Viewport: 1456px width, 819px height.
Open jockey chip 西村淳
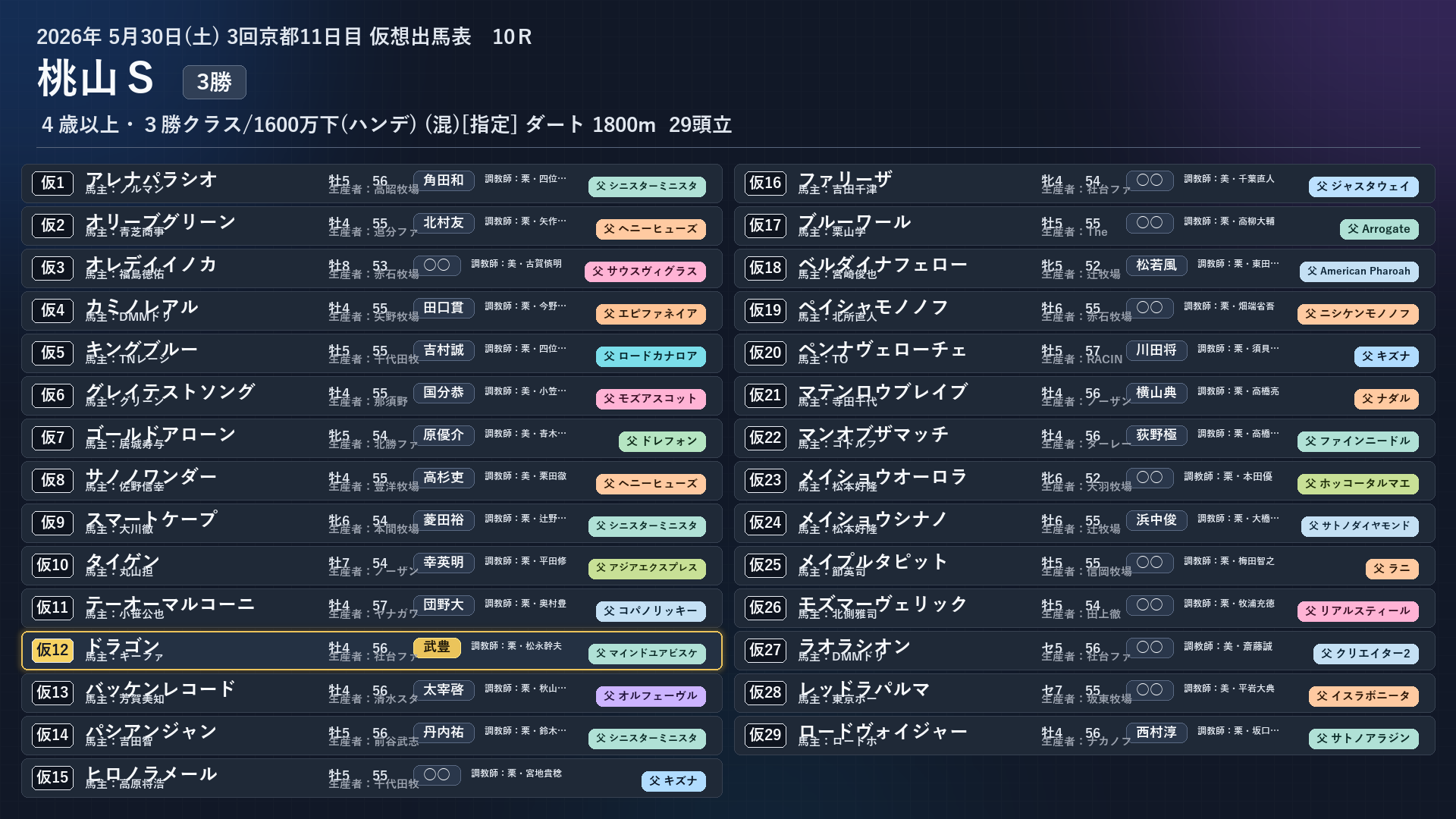point(1156,733)
